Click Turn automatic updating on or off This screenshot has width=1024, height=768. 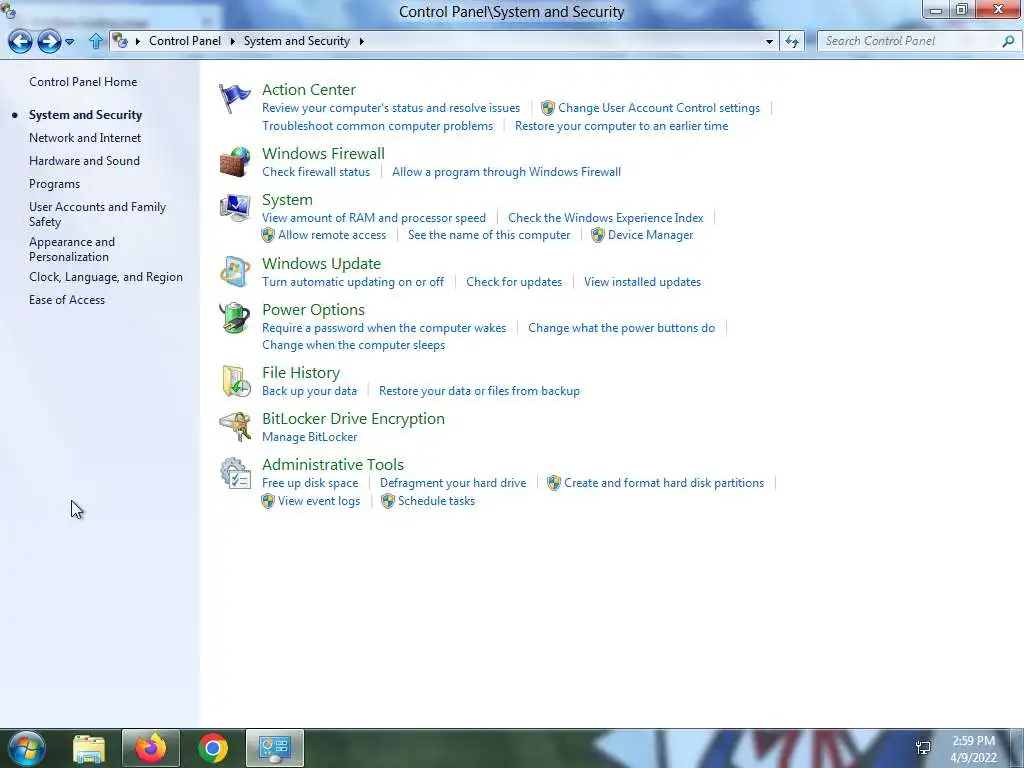click(353, 282)
